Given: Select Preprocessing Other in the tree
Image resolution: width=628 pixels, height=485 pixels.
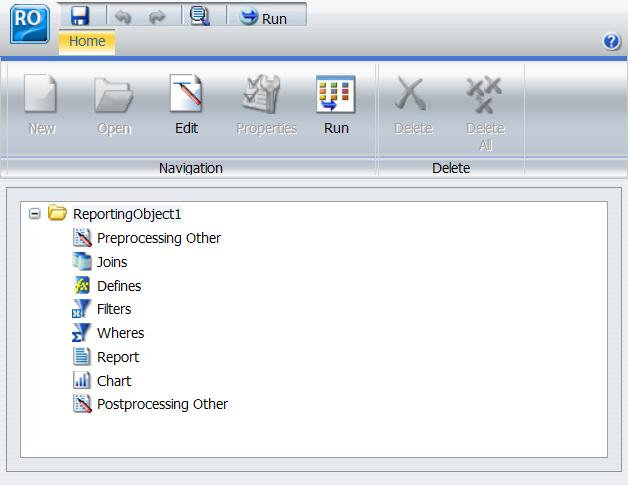Looking at the screenshot, I should 159,238.
